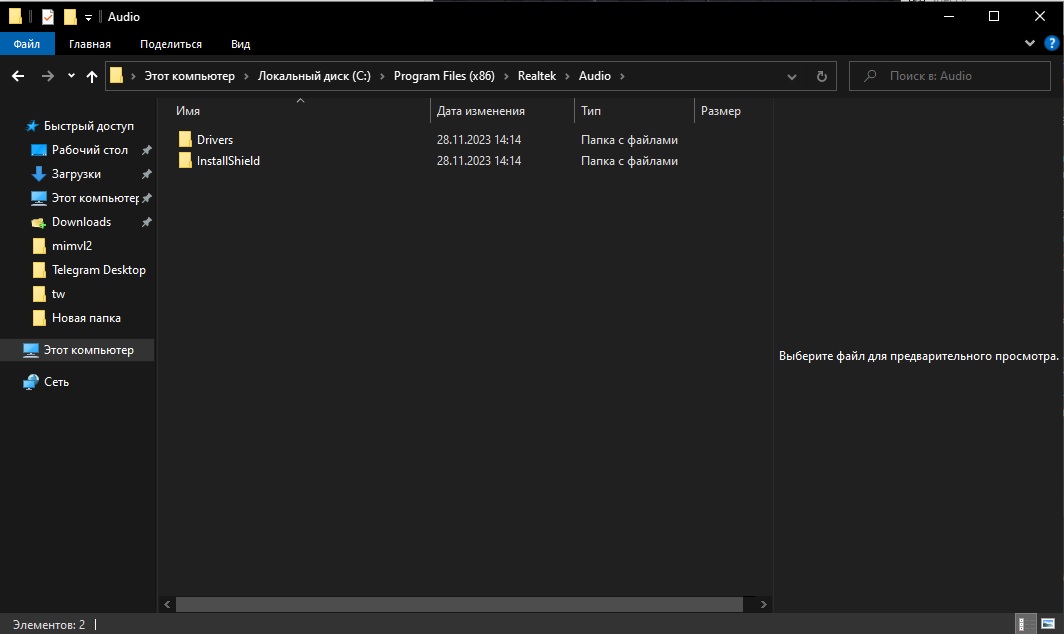The height and width of the screenshot is (634, 1064).
Task: Click the Drivers modified date 28.11.2023 14:14
Action: click(479, 140)
